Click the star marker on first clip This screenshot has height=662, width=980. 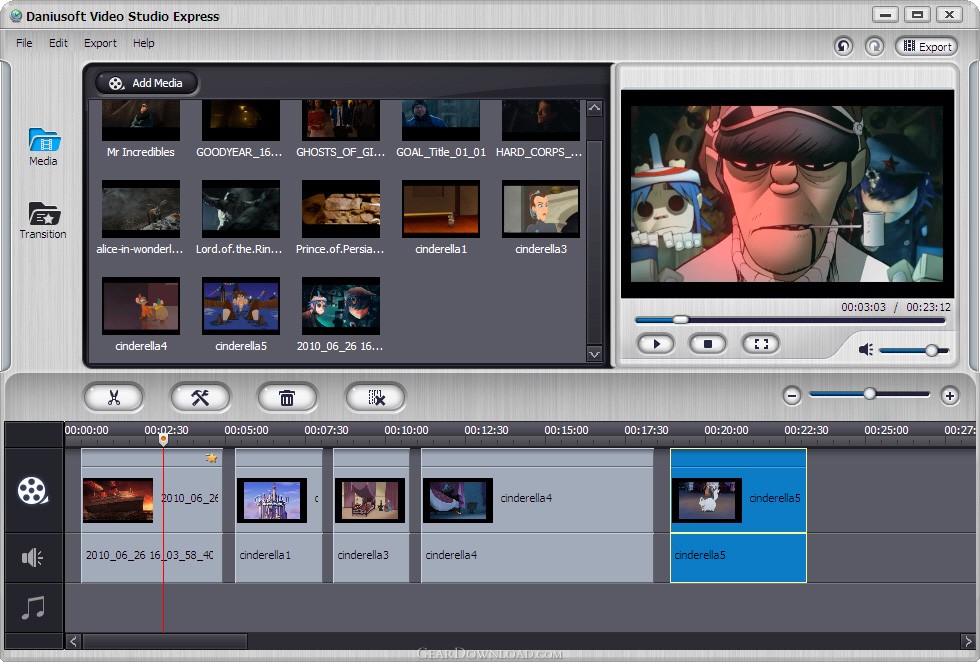click(211, 458)
